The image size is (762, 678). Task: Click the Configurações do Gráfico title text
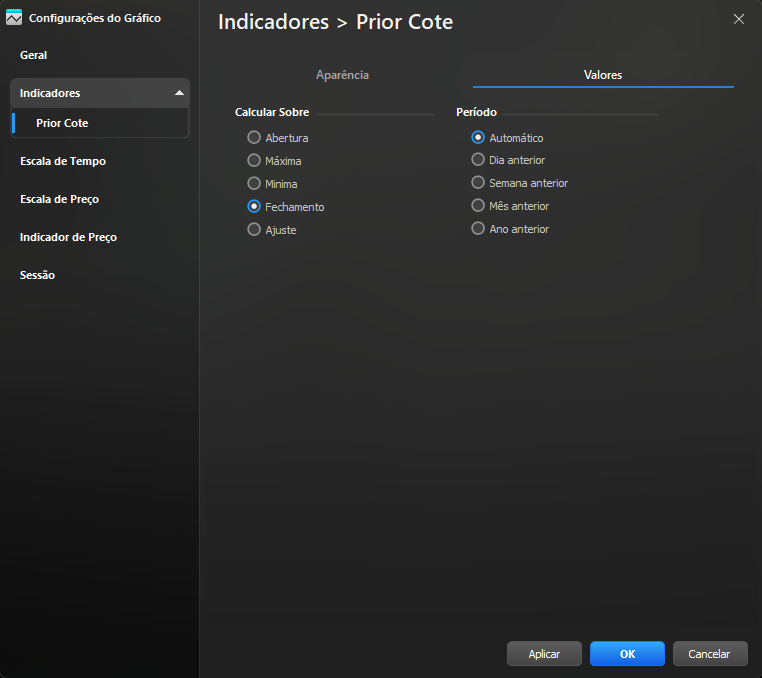pos(95,18)
